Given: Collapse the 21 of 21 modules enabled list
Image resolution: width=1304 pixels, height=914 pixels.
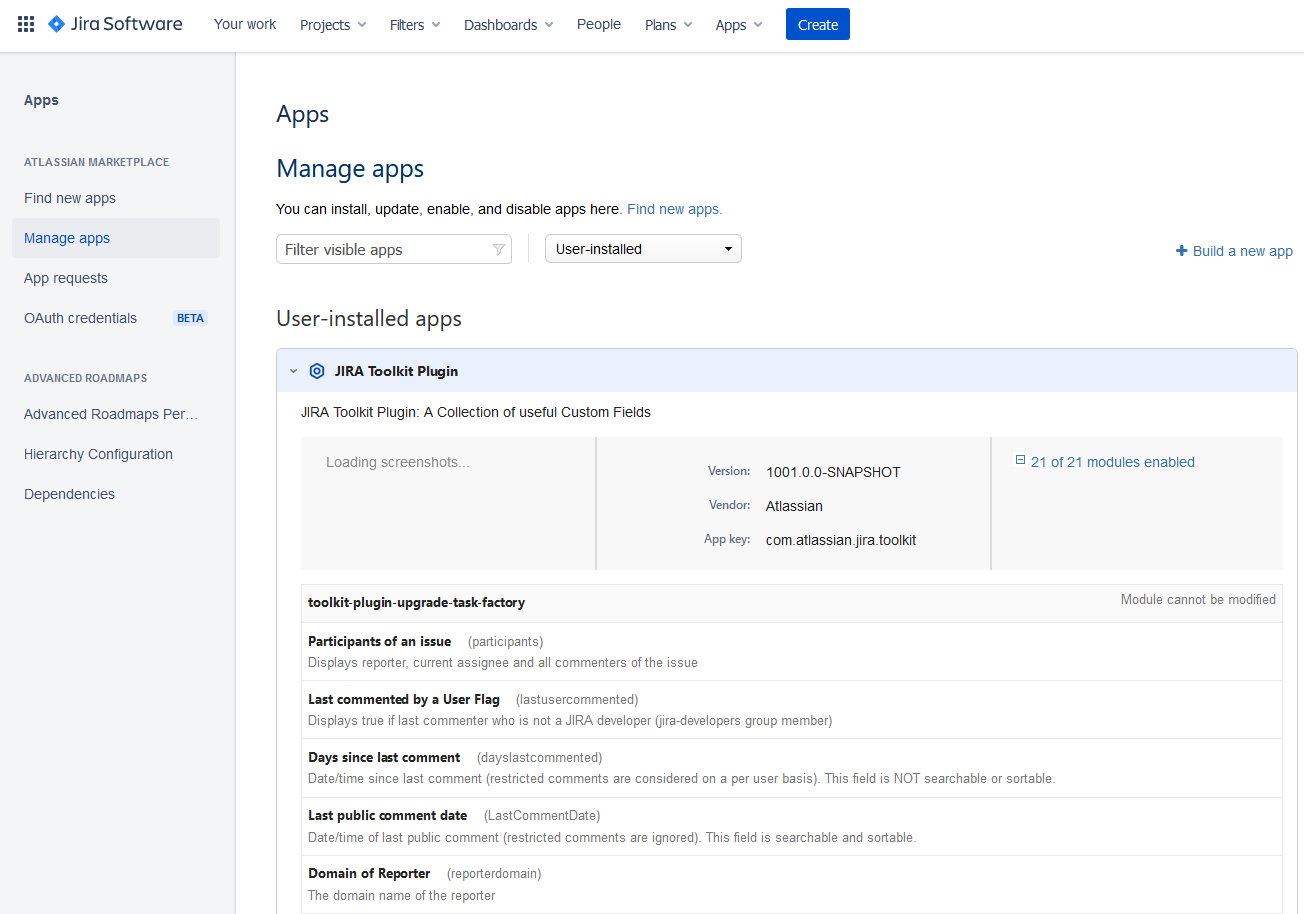Looking at the screenshot, I should [x=1020, y=461].
